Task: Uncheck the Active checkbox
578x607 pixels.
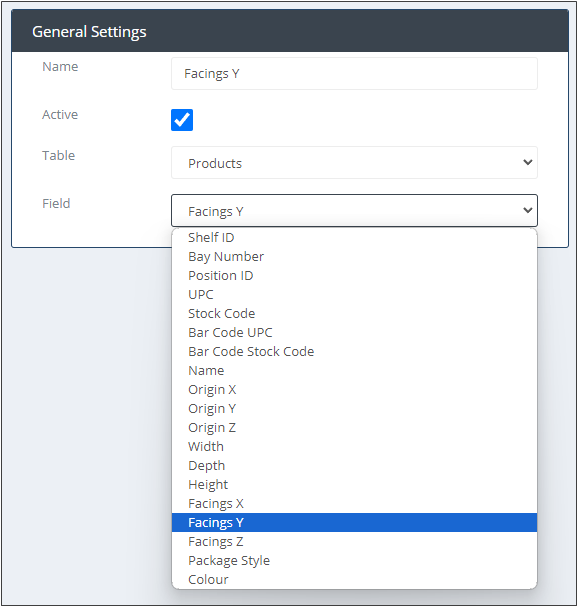Action: point(182,120)
